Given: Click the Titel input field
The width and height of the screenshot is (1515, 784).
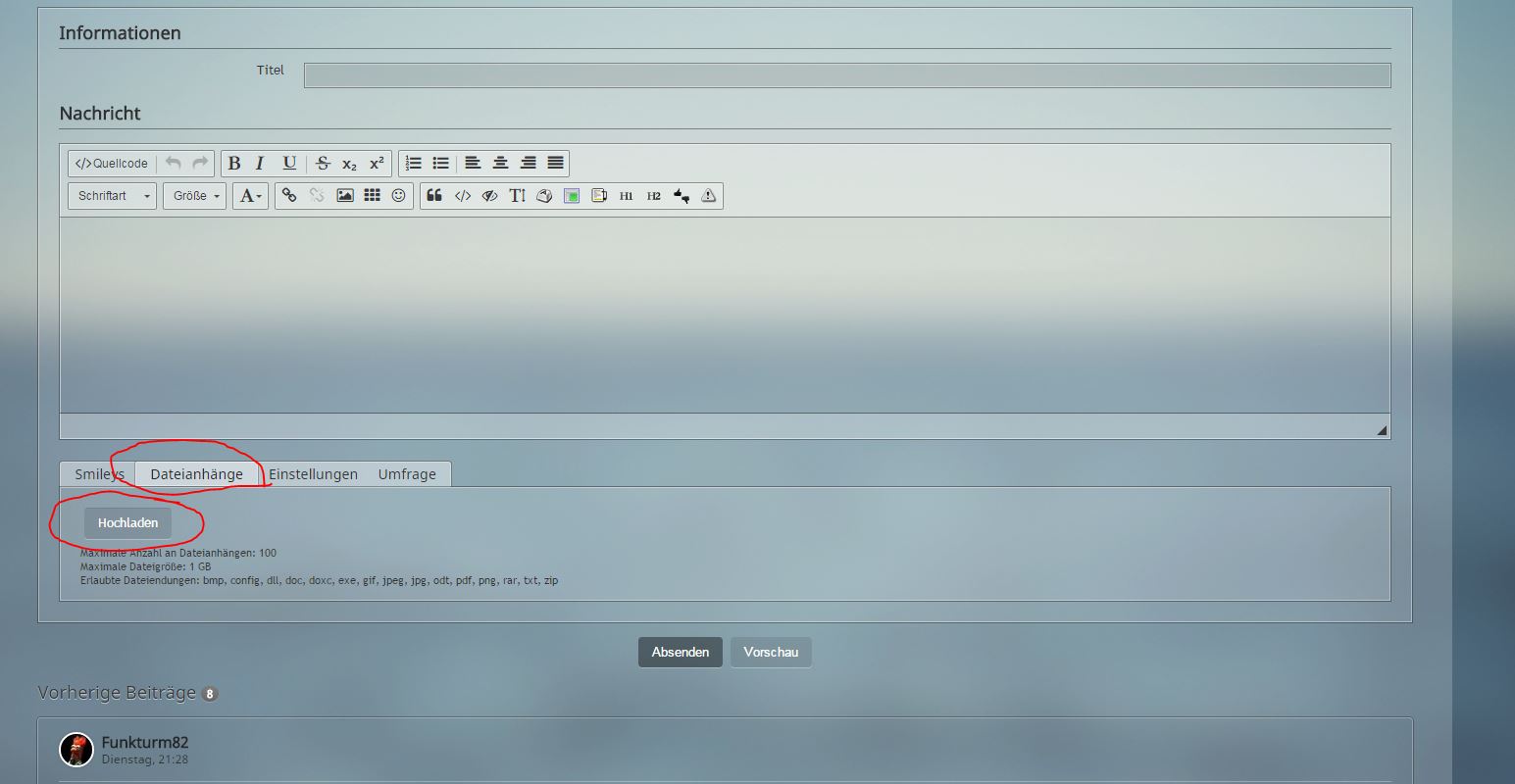Looking at the screenshot, I should click(x=847, y=75).
